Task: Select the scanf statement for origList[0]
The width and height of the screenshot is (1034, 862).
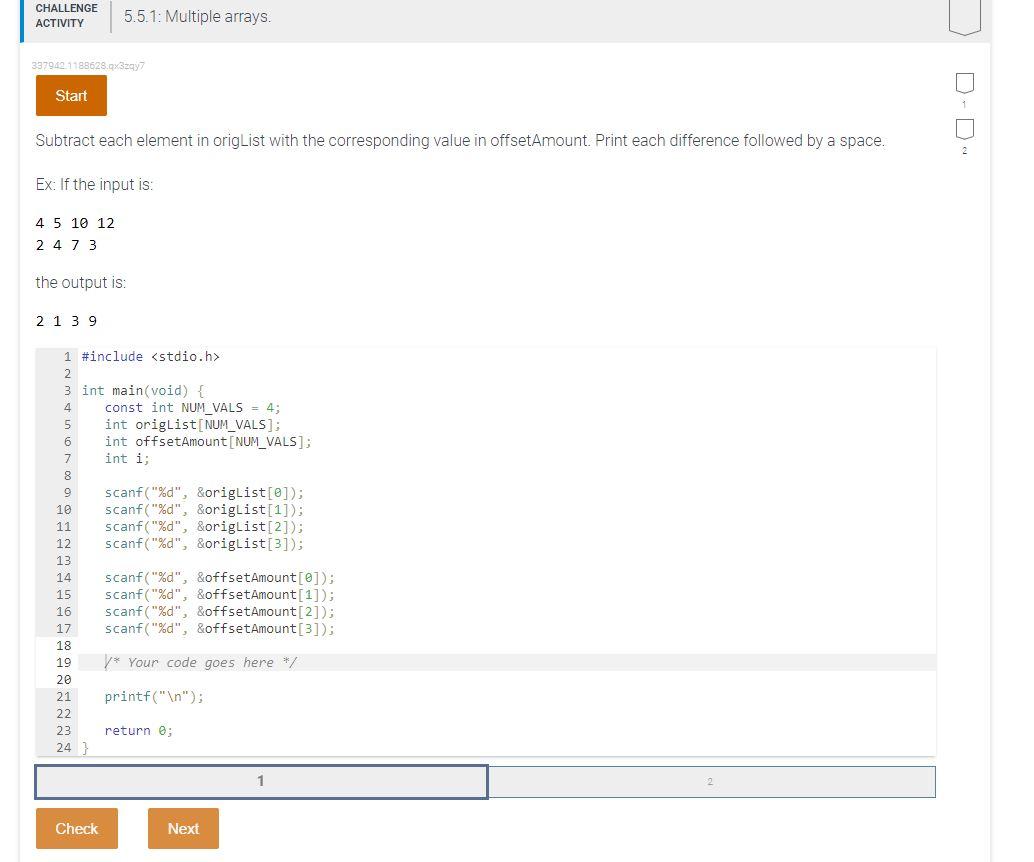Action: (202, 492)
